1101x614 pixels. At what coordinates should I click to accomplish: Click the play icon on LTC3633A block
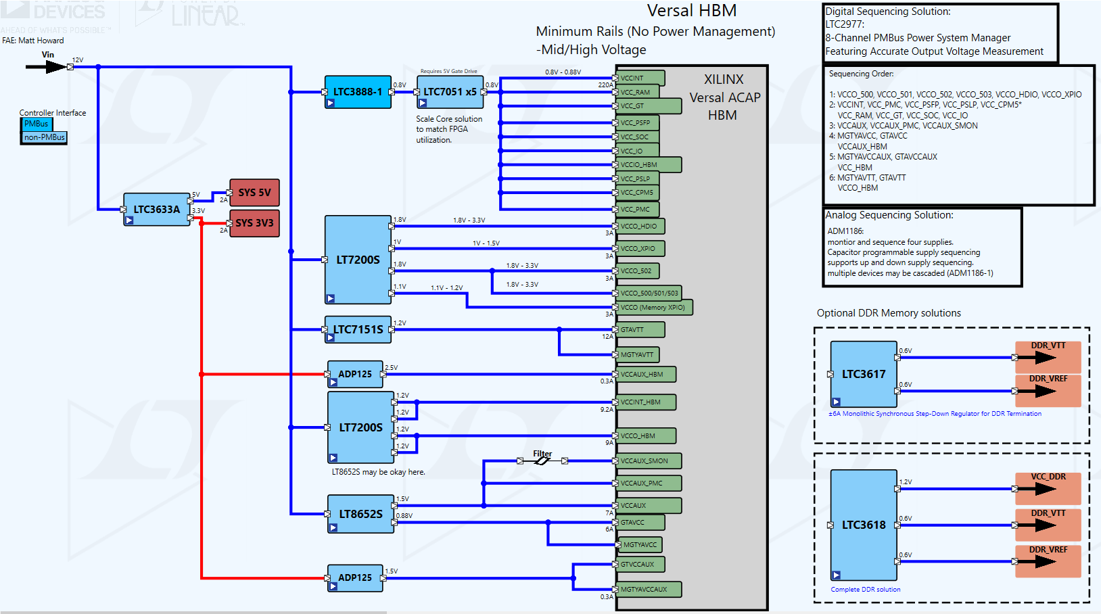tap(129, 221)
